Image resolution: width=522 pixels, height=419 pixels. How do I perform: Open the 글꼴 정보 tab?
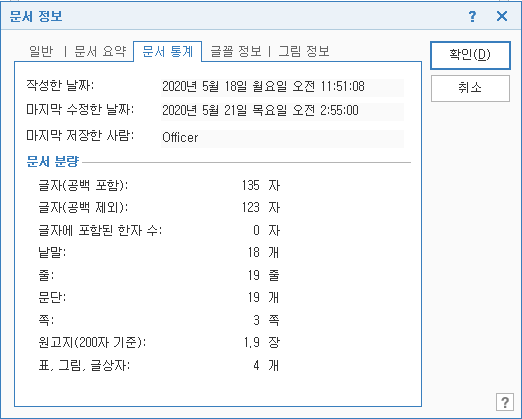click(x=236, y=51)
